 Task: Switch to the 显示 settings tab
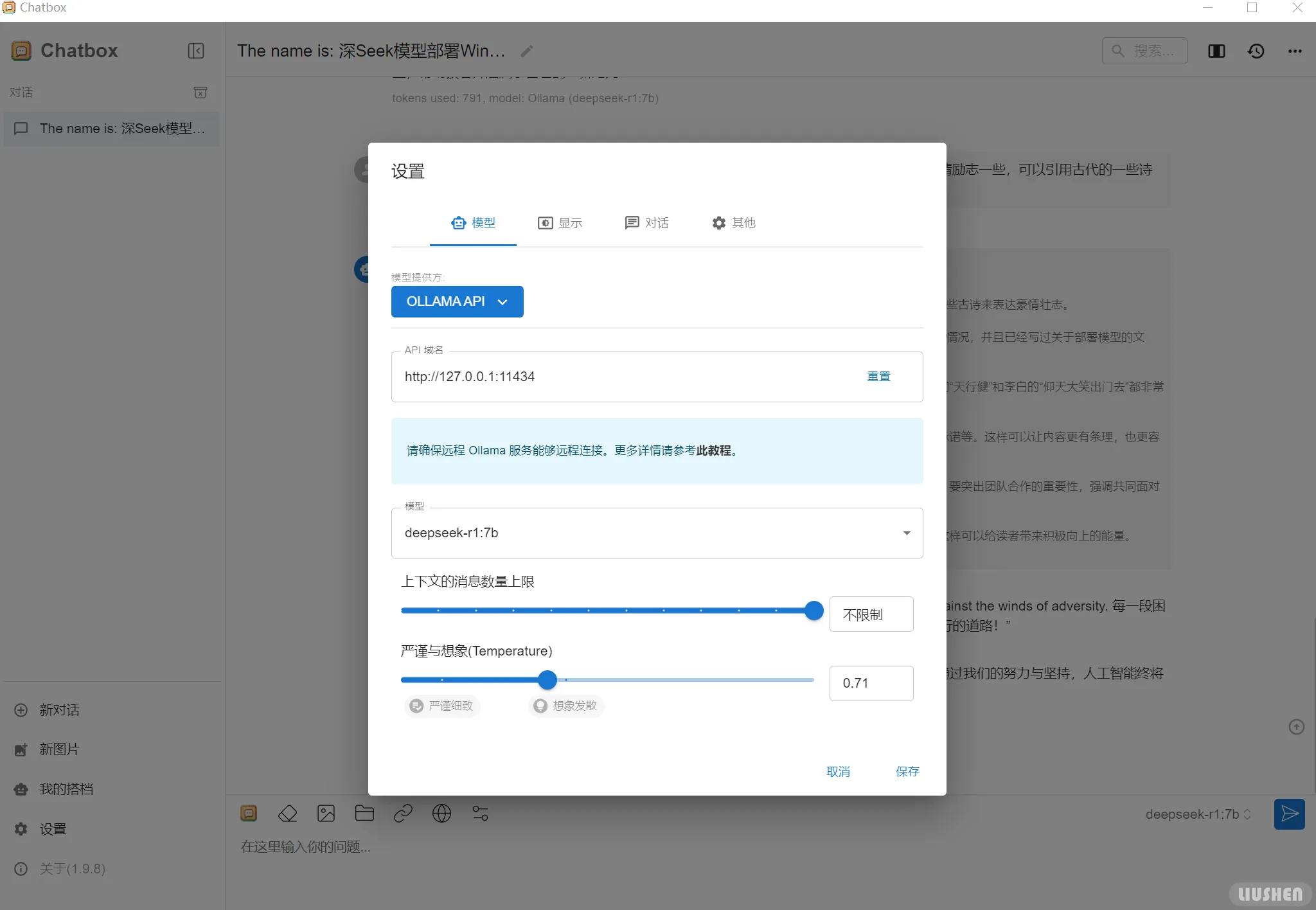click(x=560, y=223)
